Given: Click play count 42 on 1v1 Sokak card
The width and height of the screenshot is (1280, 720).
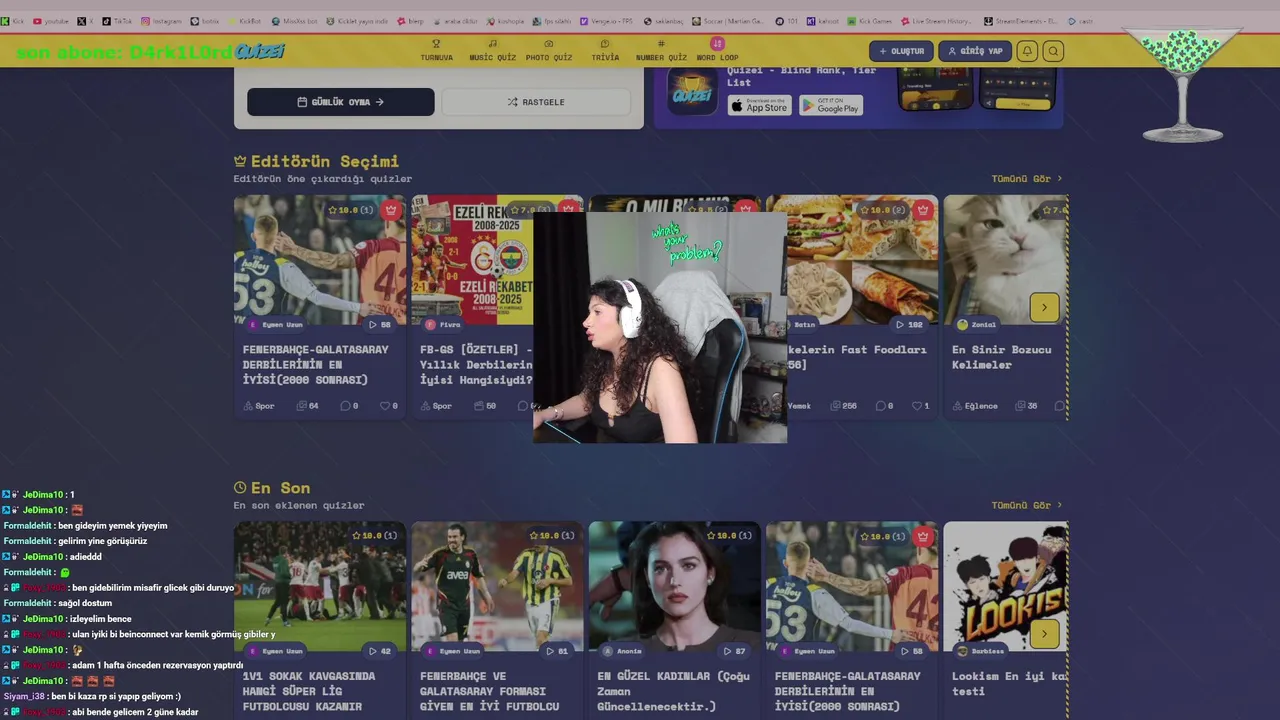Looking at the screenshot, I should [380, 651].
